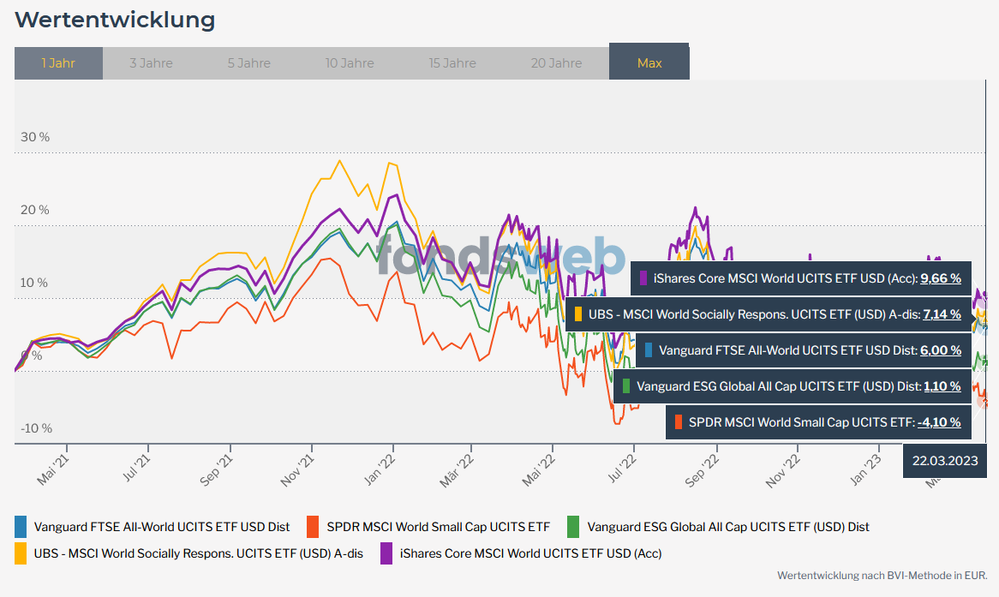Click blue Vanguard FTSE All-World legend swatch
Image resolution: width=999 pixels, height=597 pixels.
21,526
